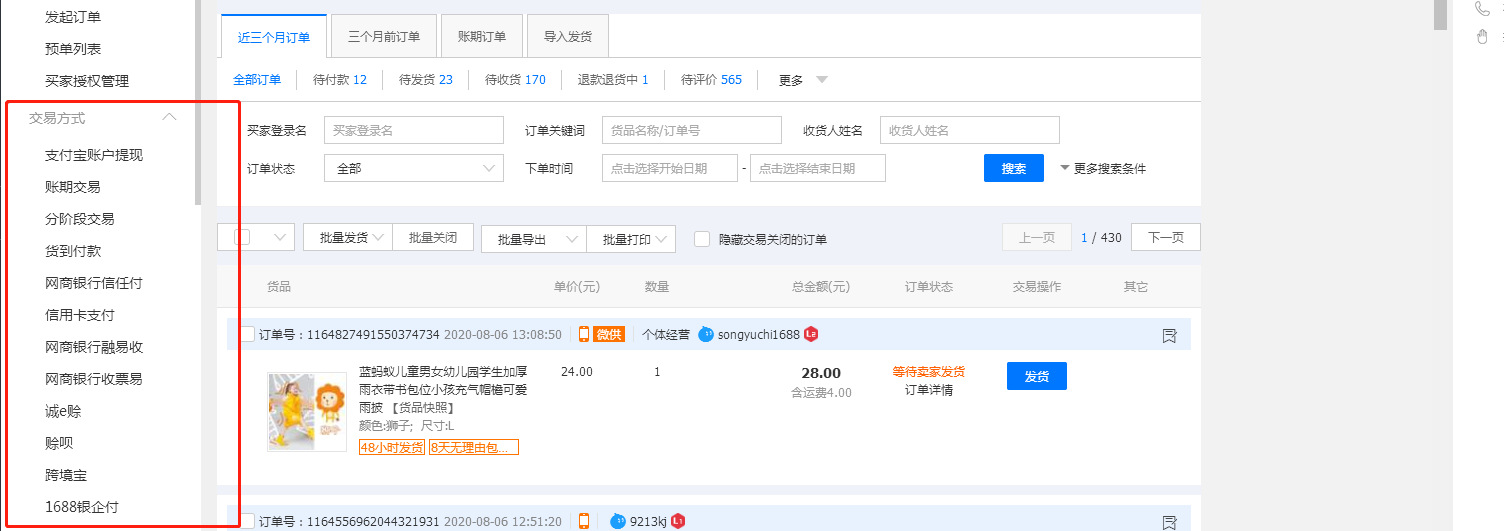Screen dimensions: 1504x531
Task: Click the red L2 badge next to songyuchi1688
Action: click(811, 334)
